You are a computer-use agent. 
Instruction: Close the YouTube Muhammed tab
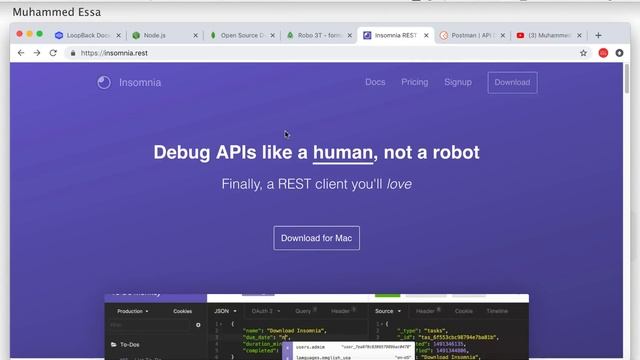579,36
